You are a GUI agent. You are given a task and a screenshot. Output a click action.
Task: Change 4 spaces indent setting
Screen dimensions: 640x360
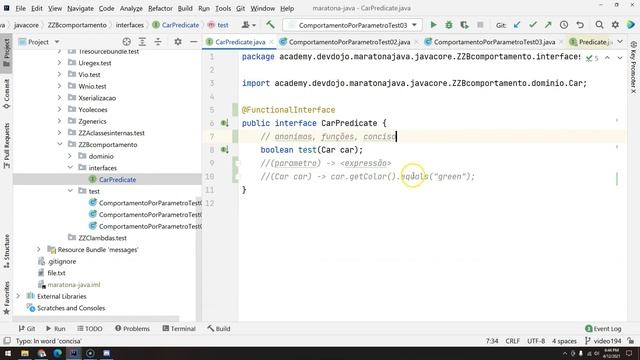(x=564, y=341)
